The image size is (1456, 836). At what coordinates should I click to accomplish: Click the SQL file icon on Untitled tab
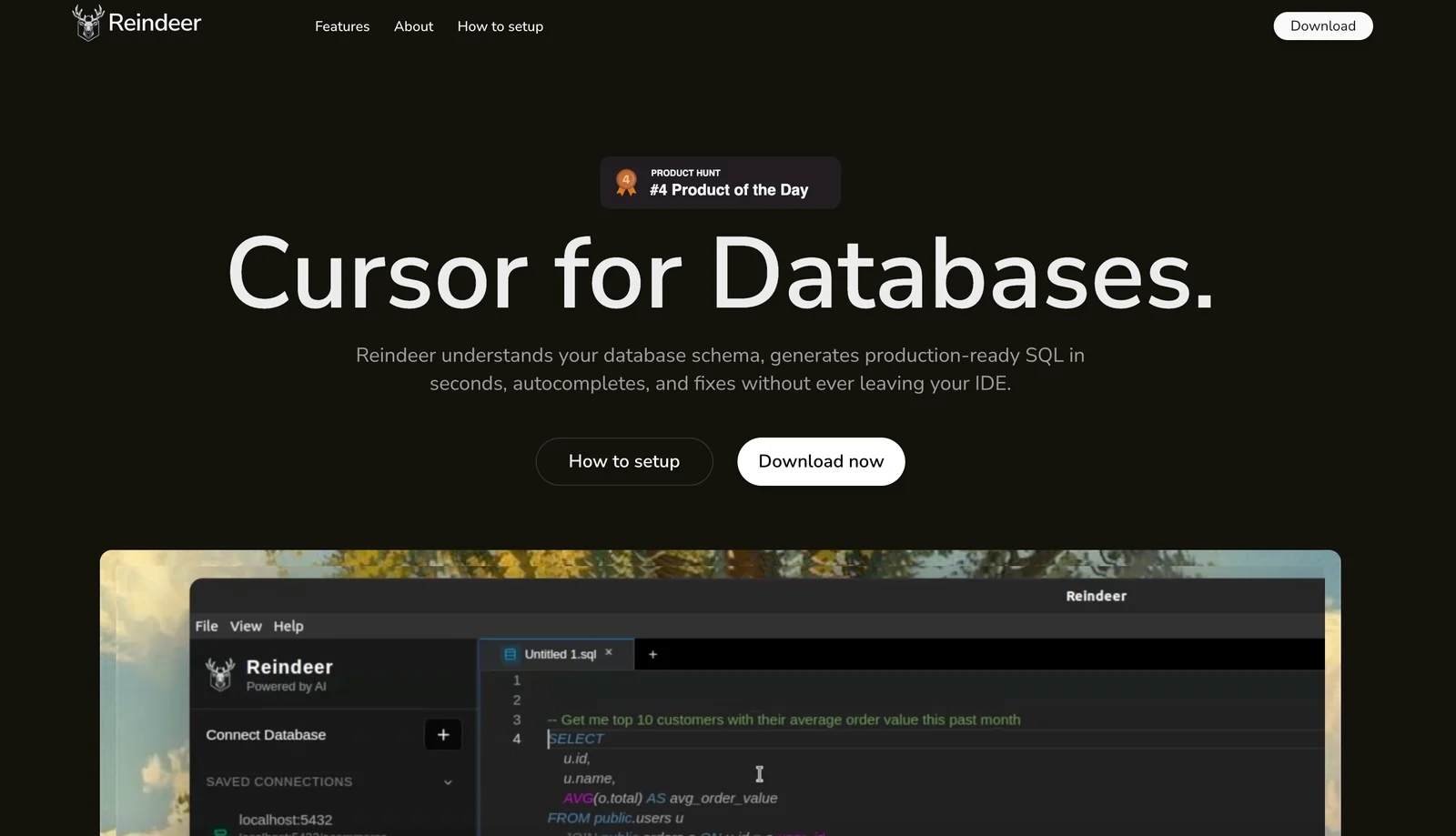click(510, 654)
